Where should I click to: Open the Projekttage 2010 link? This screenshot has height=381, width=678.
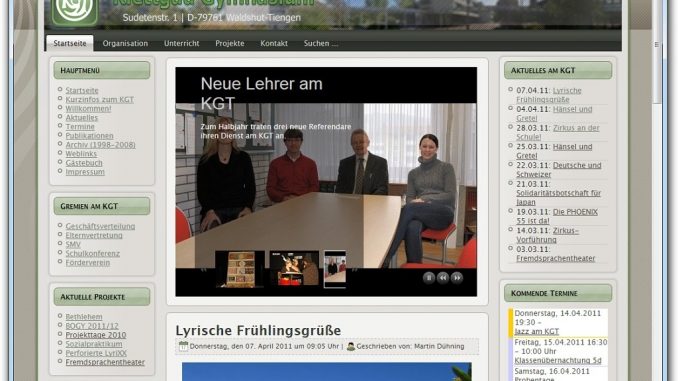tap(96, 335)
